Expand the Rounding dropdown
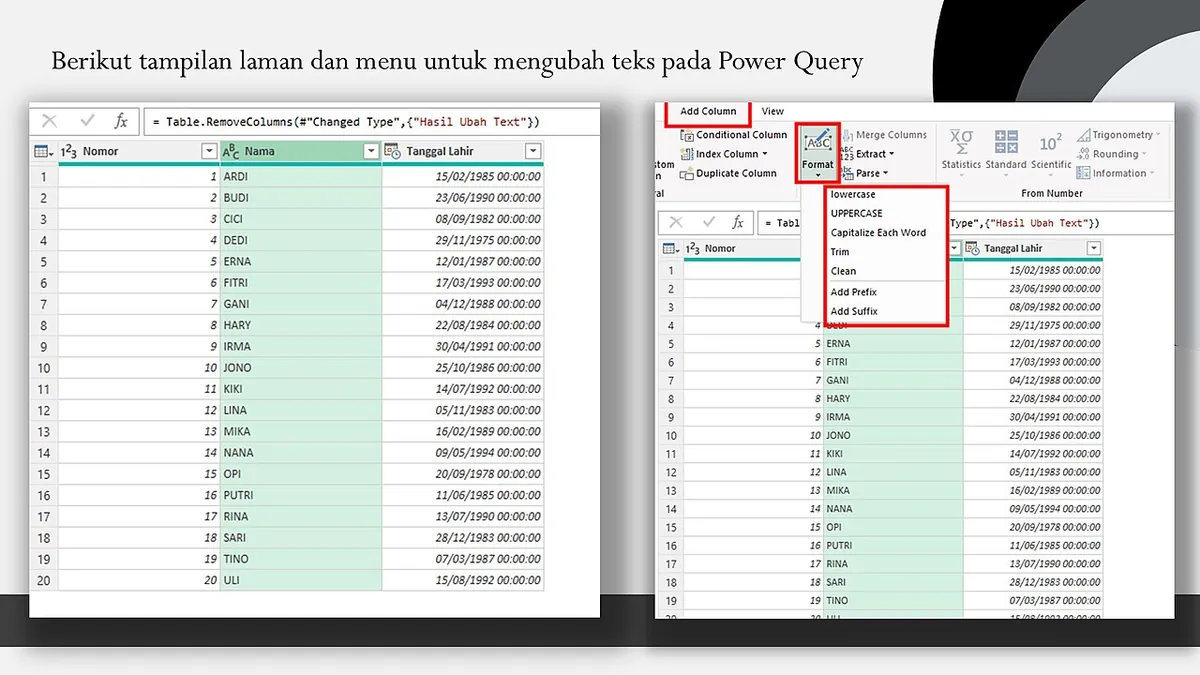 click(1144, 154)
